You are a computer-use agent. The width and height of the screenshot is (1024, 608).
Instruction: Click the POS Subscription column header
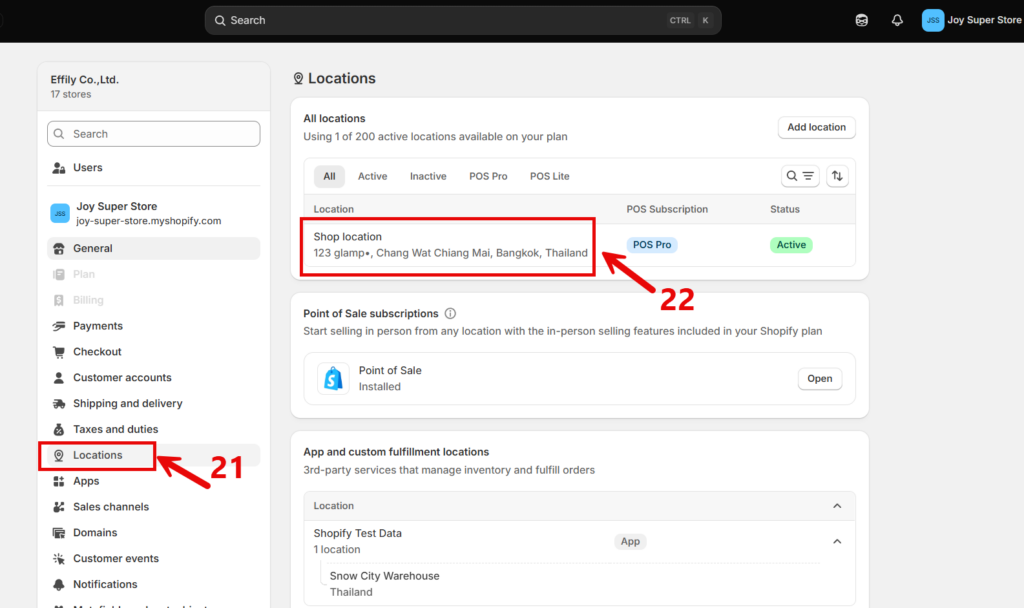(x=667, y=209)
